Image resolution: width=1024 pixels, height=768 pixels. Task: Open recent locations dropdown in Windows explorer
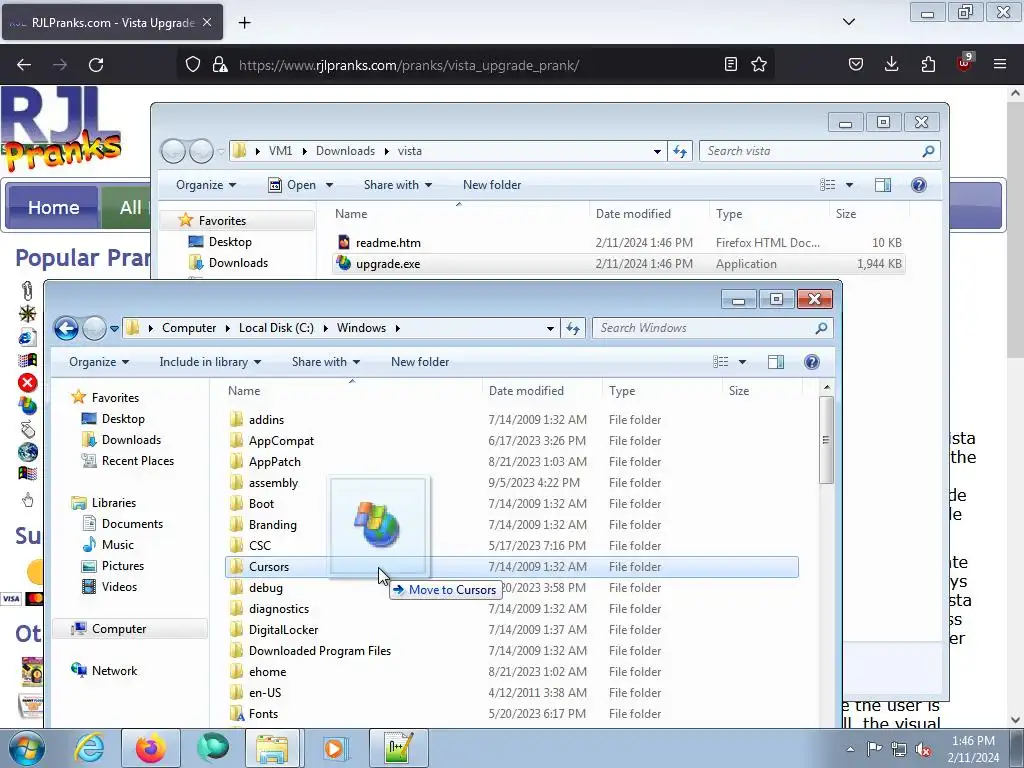(114, 328)
